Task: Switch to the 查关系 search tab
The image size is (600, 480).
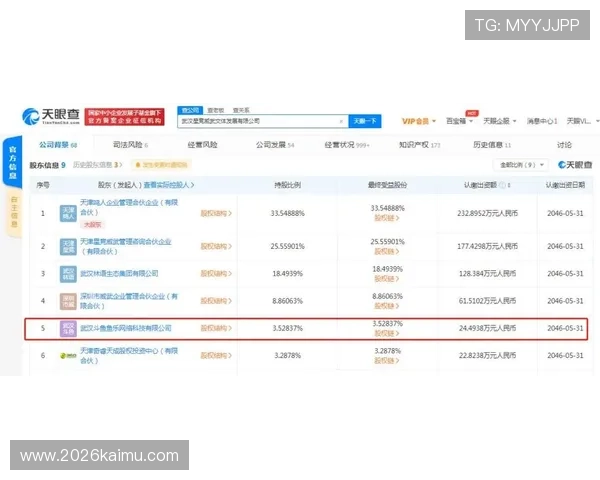Action: 241,110
